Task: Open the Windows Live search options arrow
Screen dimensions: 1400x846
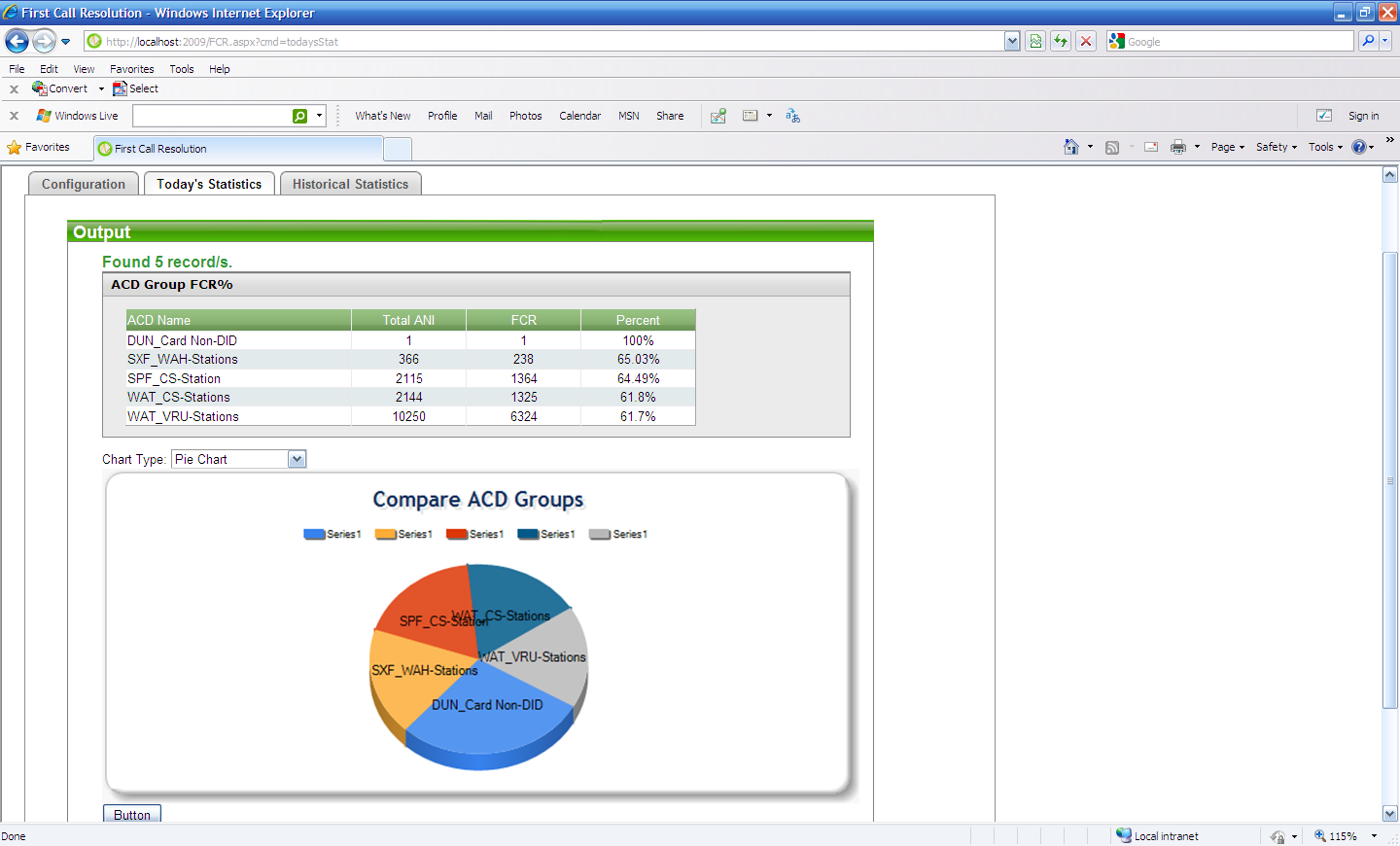Action: point(319,116)
